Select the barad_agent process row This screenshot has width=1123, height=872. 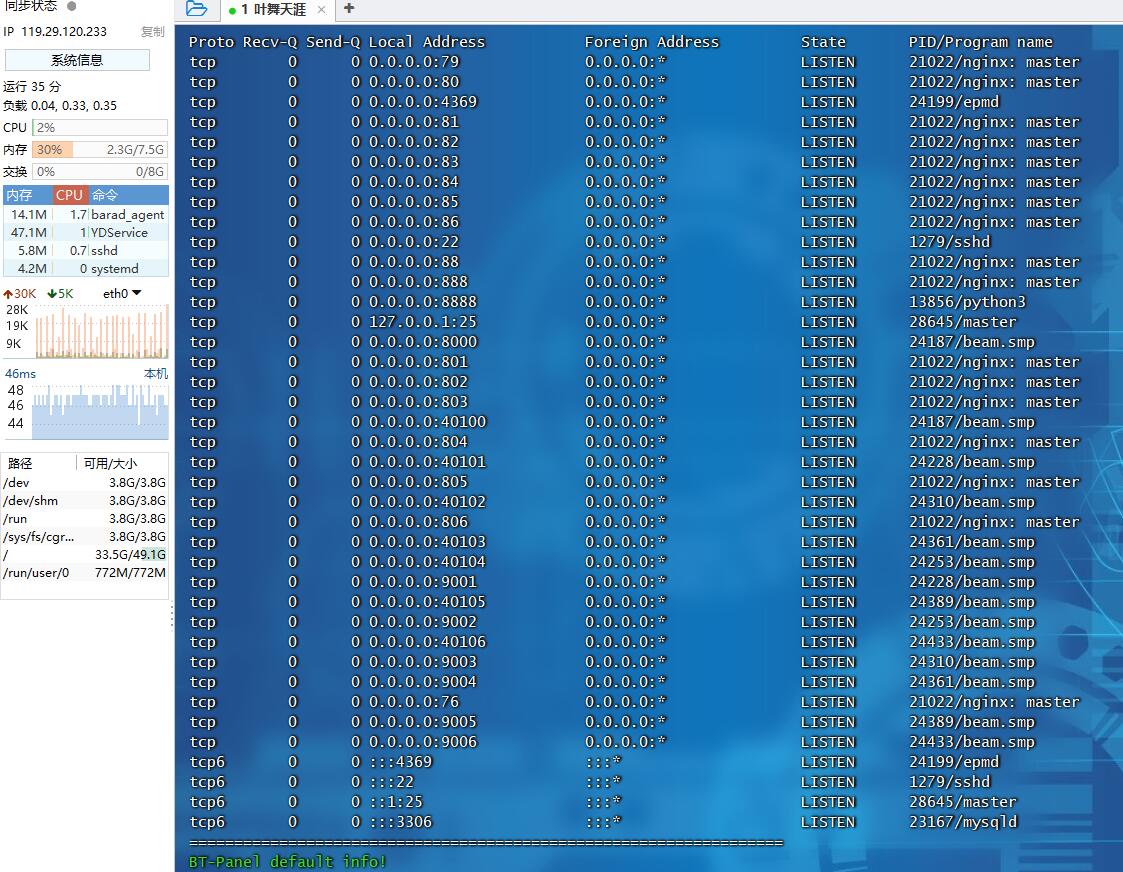click(86, 214)
